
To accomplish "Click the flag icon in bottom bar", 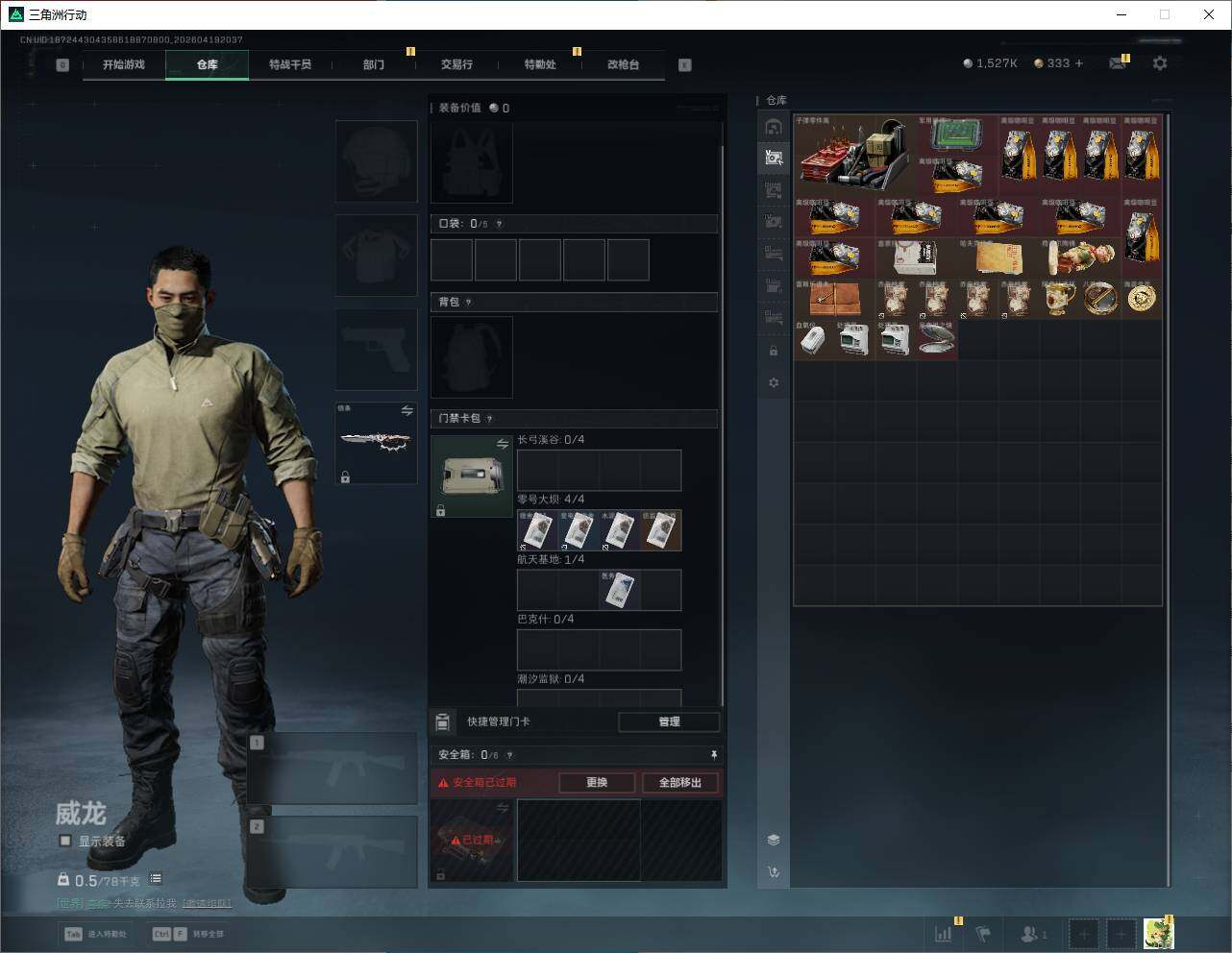I will 983,934.
